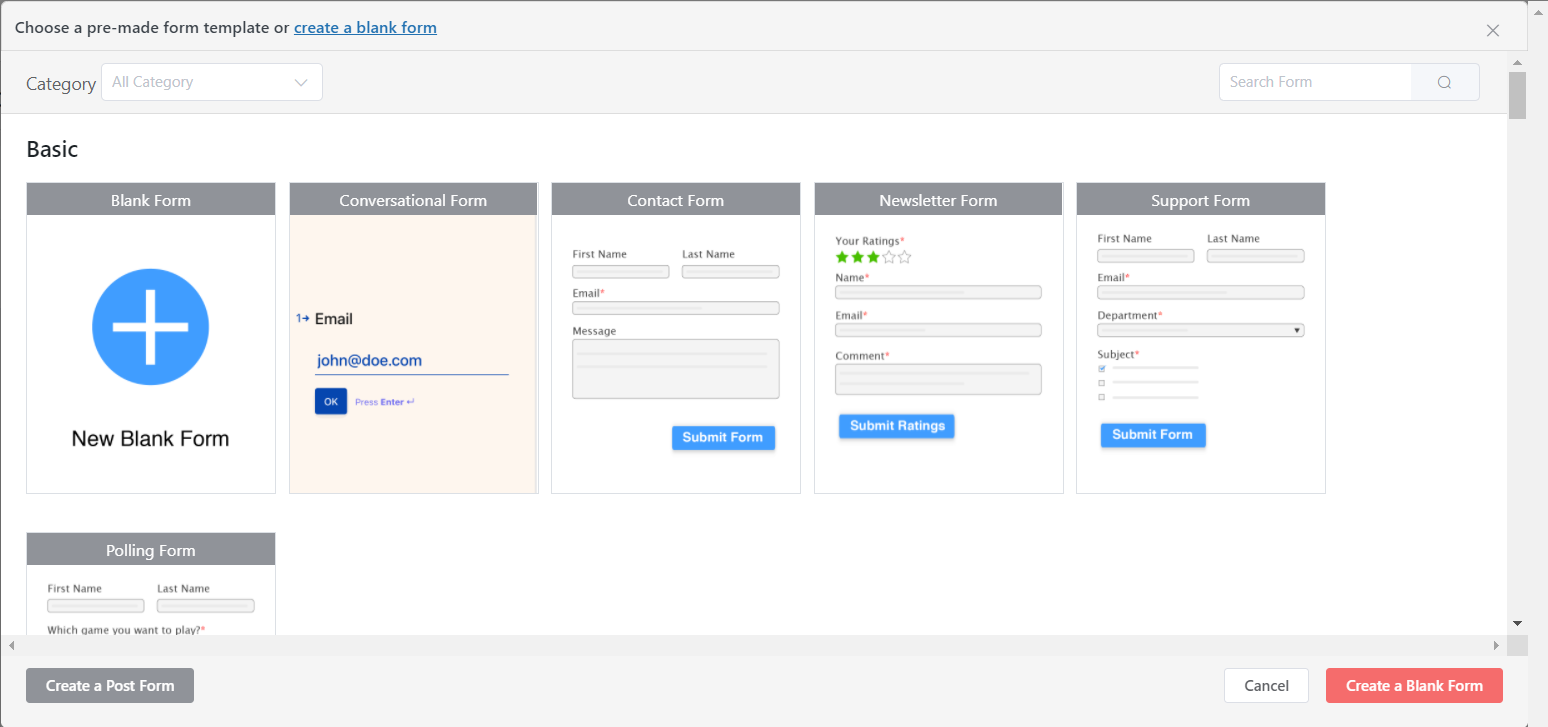Click the red Create a Blank Form button
Viewport: 1548px width, 727px height.
[1414, 686]
